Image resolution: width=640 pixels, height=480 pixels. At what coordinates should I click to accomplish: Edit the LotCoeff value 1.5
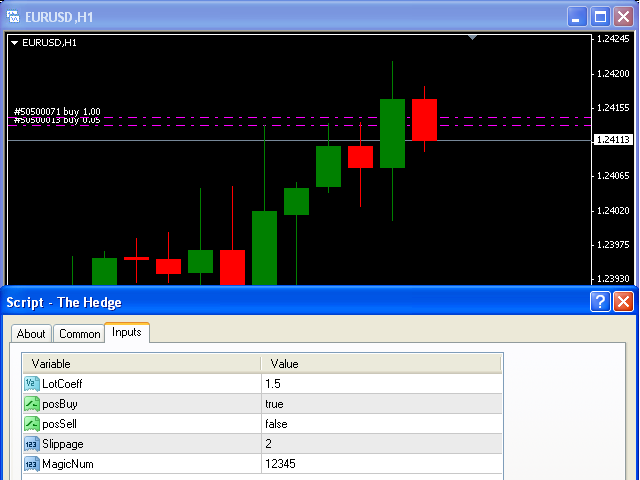pyautogui.click(x=380, y=384)
